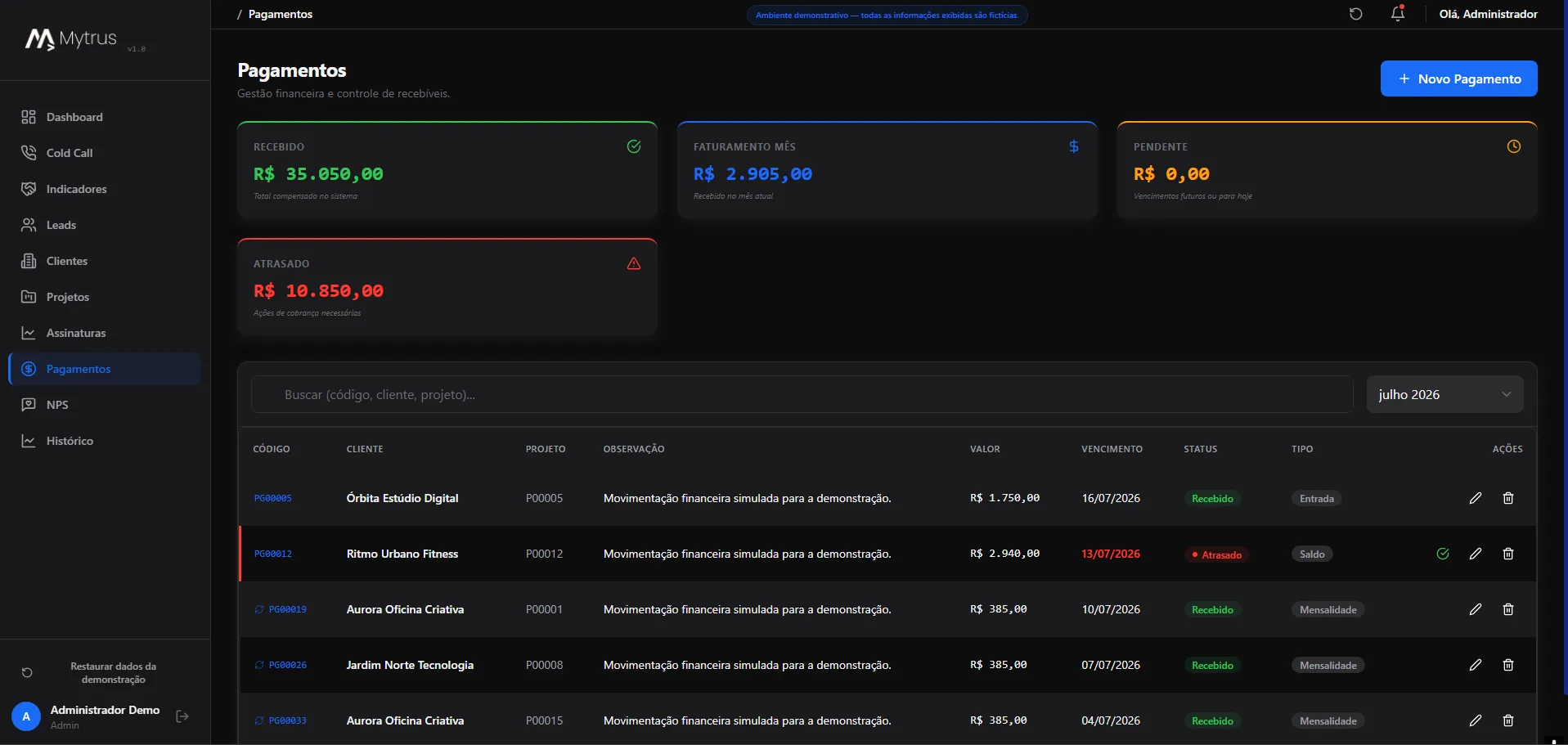Click client name Jardim Norte Tecnologia
This screenshot has width=1568, height=745.
(410, 665)
